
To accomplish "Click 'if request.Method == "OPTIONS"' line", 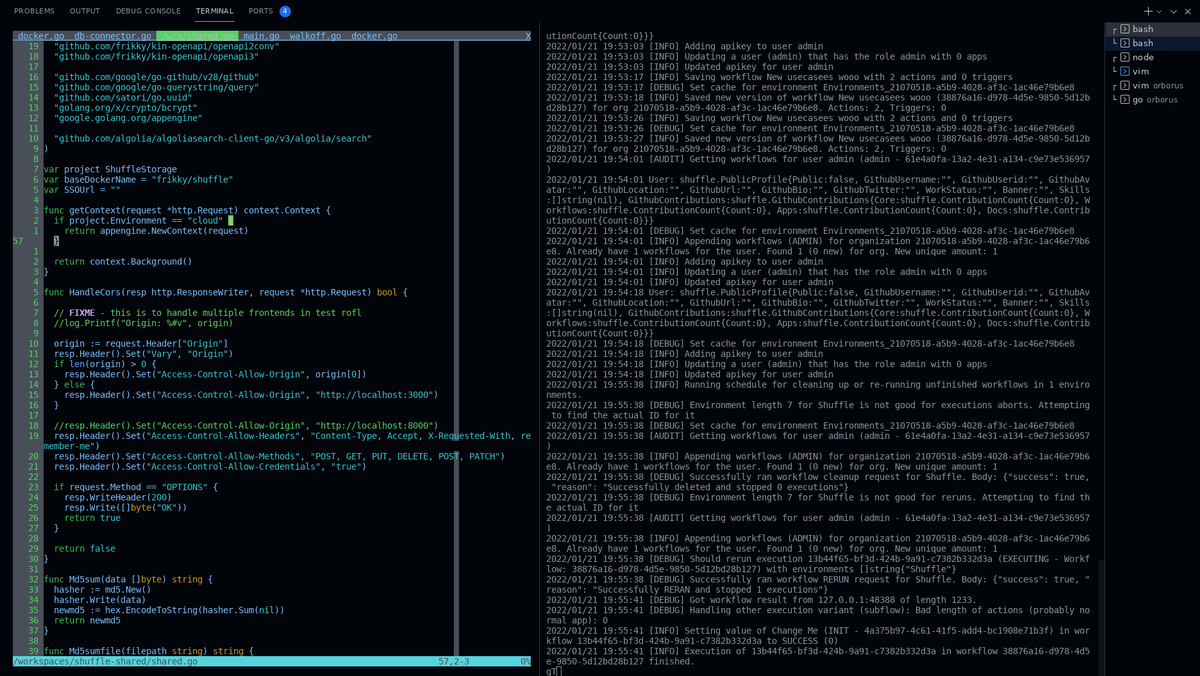I will pos(136,487).
